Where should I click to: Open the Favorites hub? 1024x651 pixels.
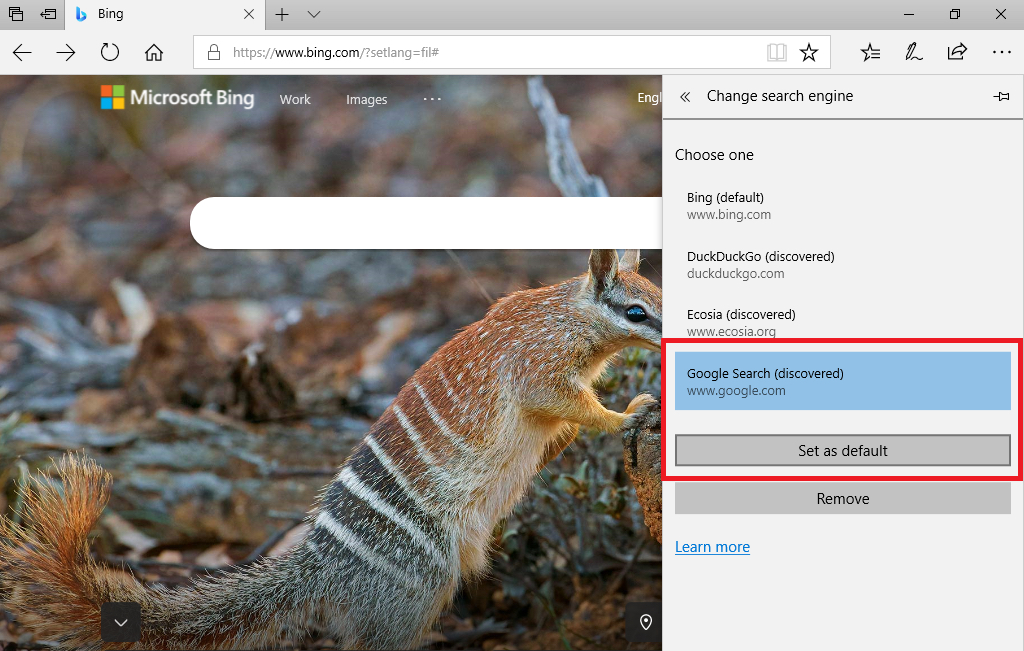point(870,53)
